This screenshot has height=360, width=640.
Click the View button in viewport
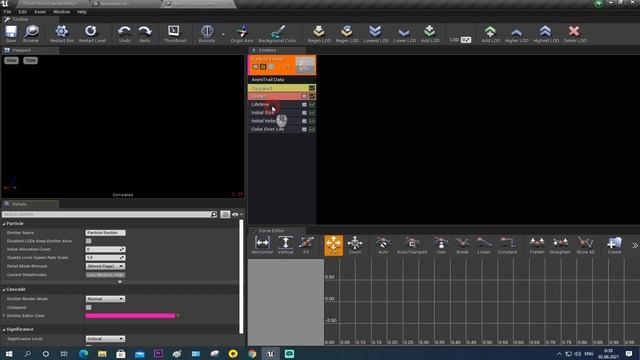[11, 60]
